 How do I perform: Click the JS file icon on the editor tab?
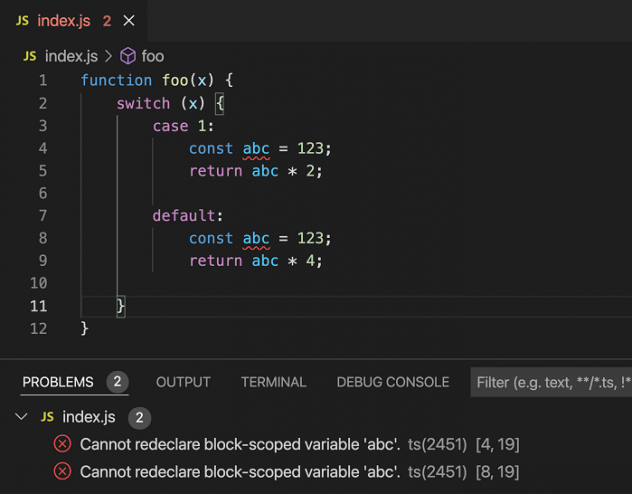point(22,20)
